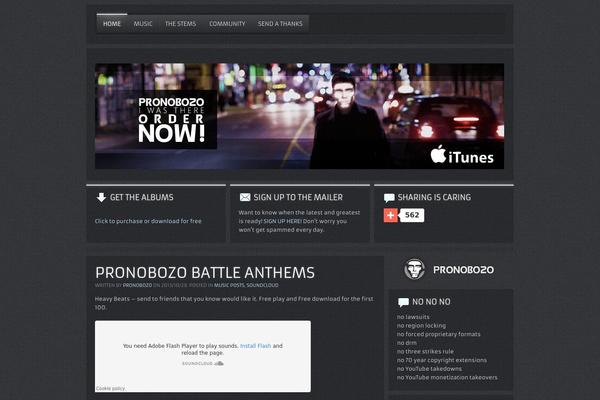Click the 'no three strikes rule' line
This screenshot has width=600, height=400.
pos(425,351)
